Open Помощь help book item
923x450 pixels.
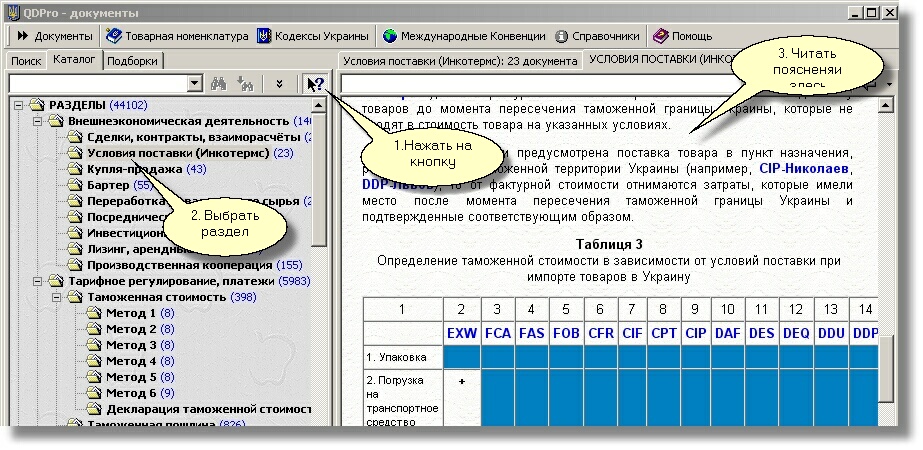pyautogui.click(x=684, y=36)
